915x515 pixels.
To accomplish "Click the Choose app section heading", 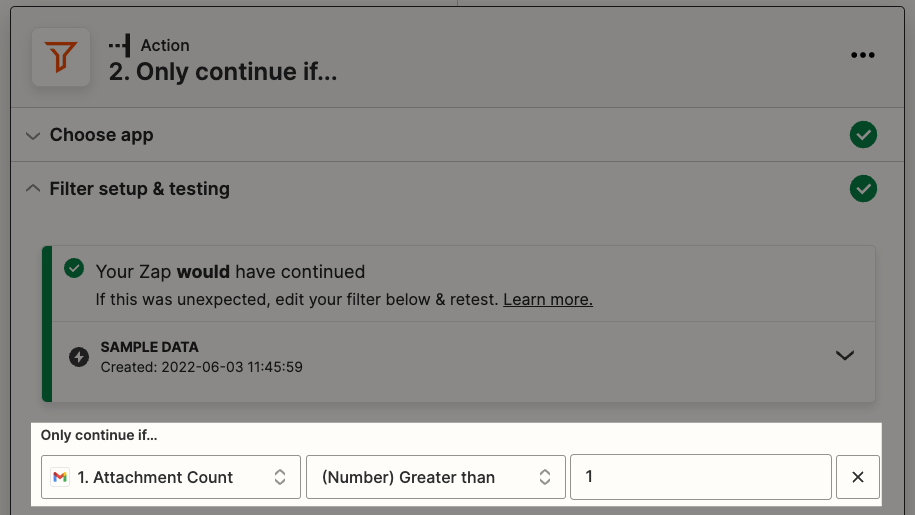I will click(x=102, y=135).
